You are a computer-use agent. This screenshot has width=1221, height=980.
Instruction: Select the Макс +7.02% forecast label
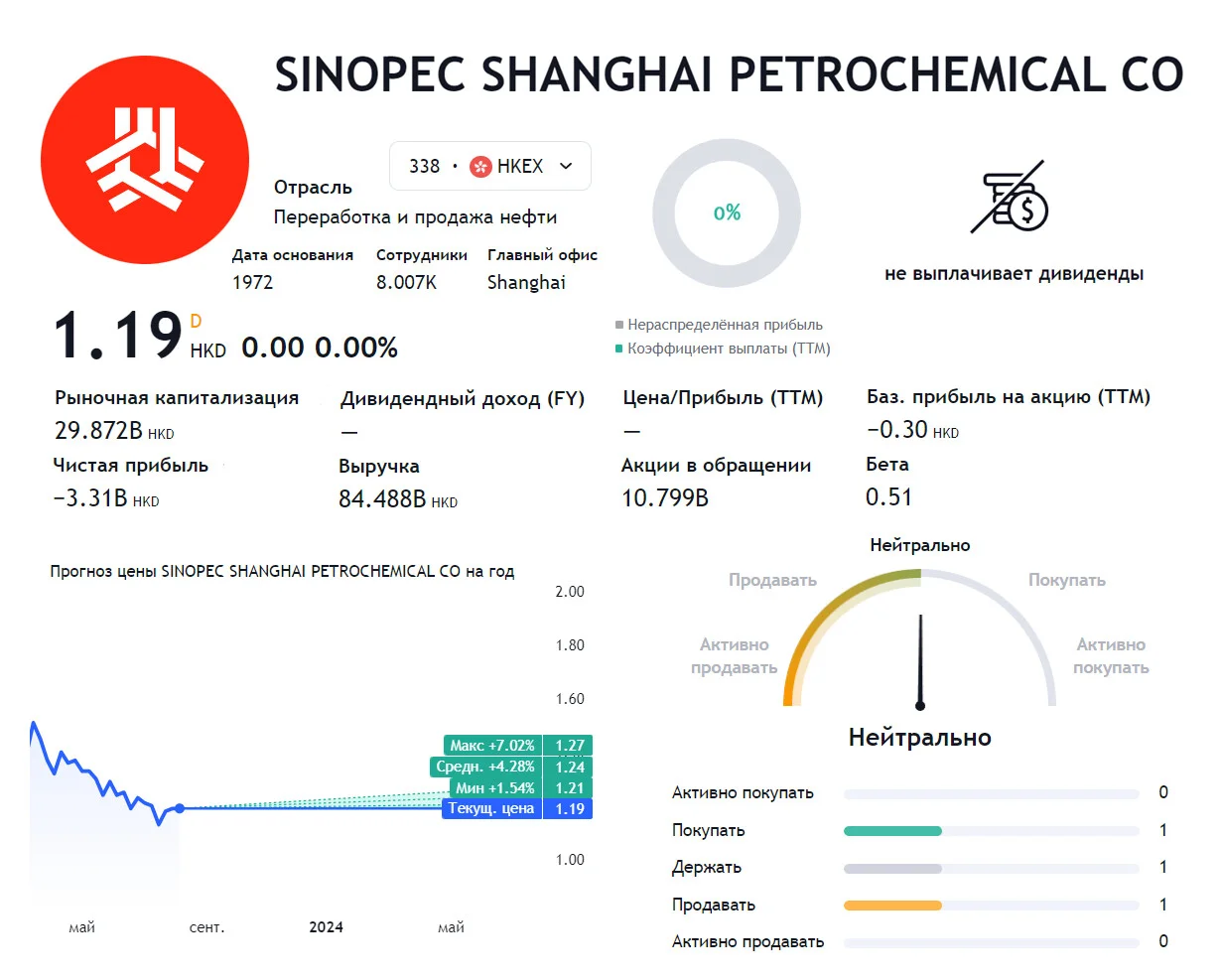tap(492, 746)
